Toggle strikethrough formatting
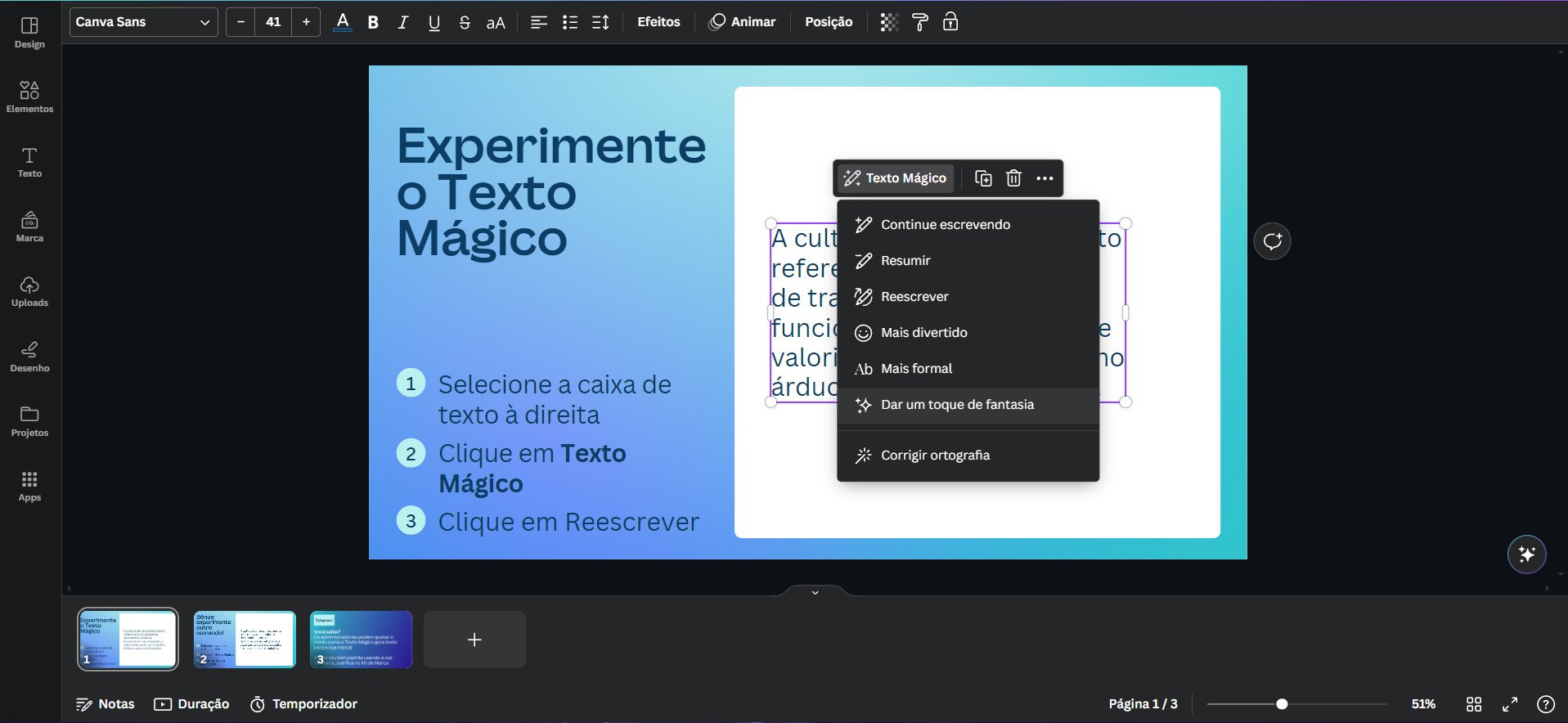 pyautogui.click(x=465, y=22)
